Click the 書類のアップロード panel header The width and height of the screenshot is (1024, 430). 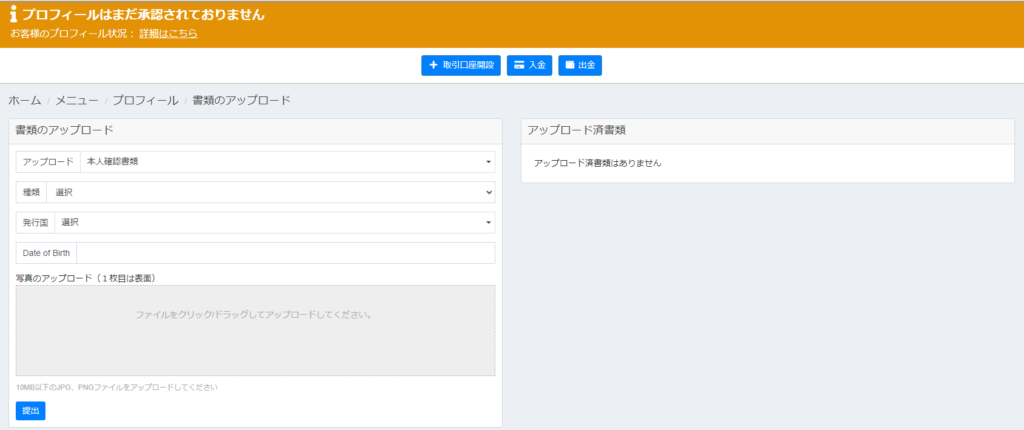64,130
